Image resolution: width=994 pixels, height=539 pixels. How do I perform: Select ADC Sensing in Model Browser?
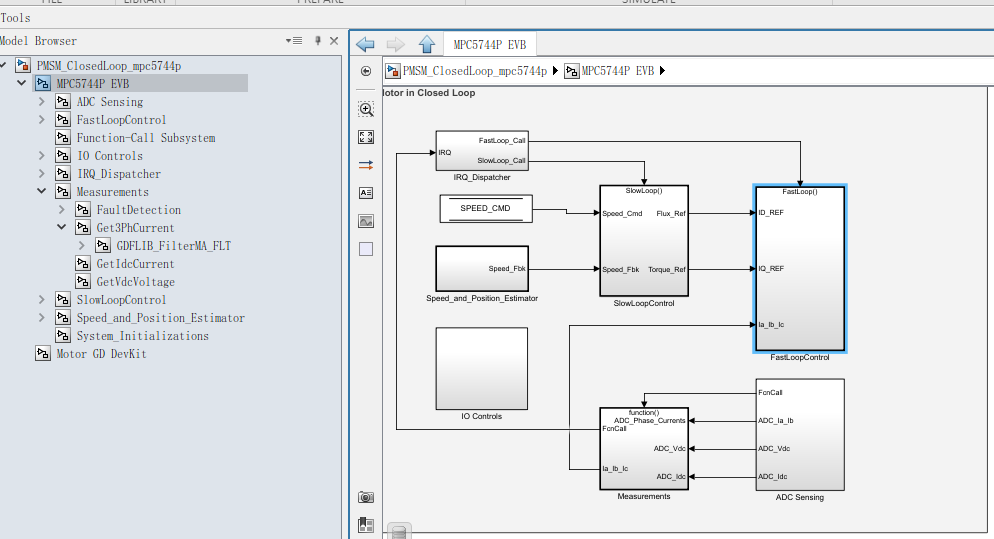click(x=110, y=101)
